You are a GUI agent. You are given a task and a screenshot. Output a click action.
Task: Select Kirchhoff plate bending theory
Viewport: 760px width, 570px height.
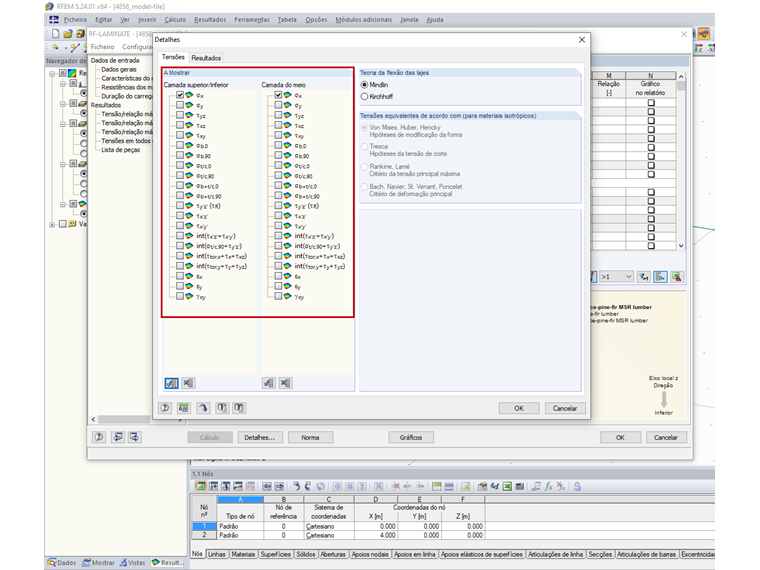(x=364, y=96)
